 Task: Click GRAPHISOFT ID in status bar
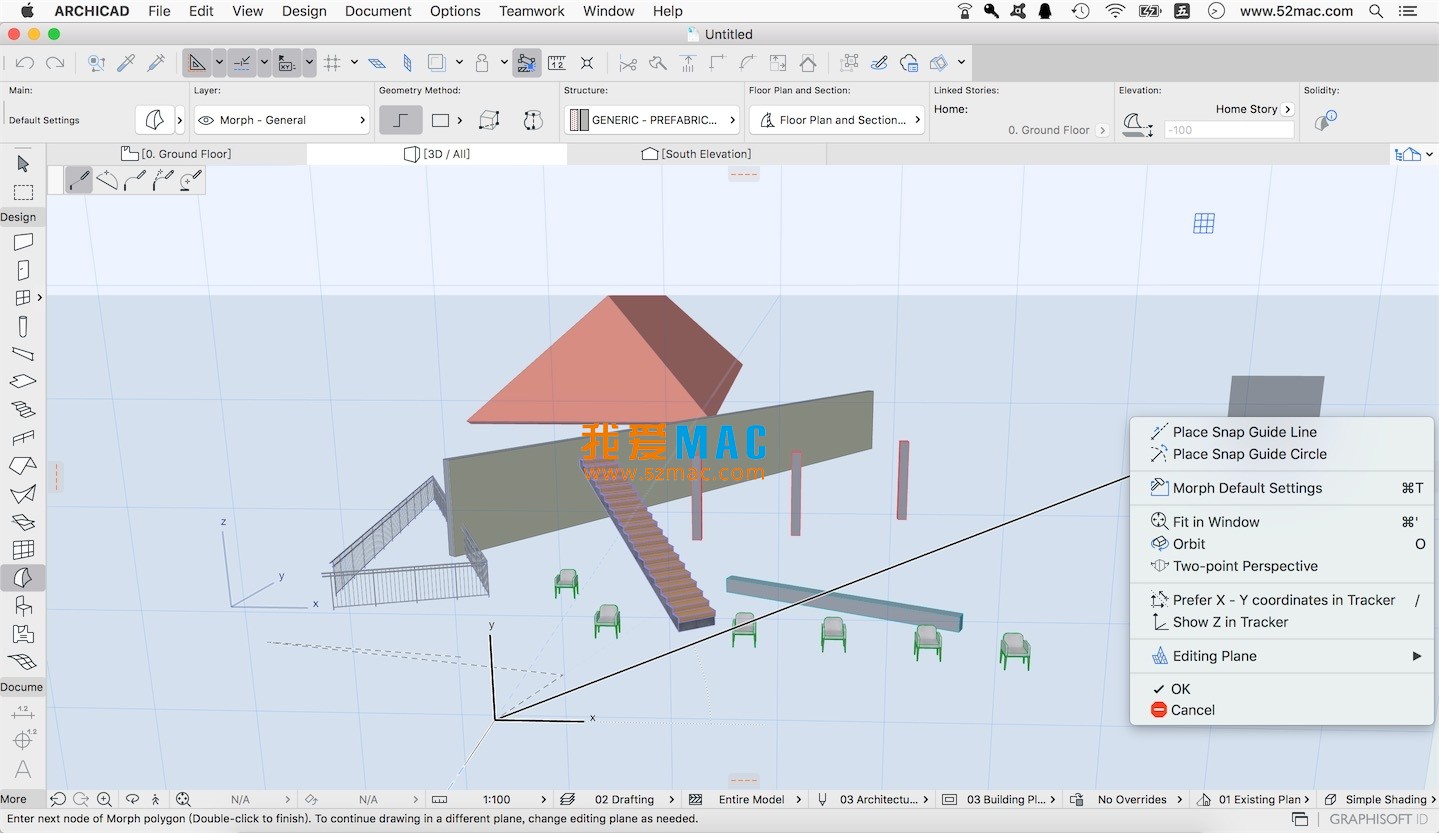tap(1380, 819)
